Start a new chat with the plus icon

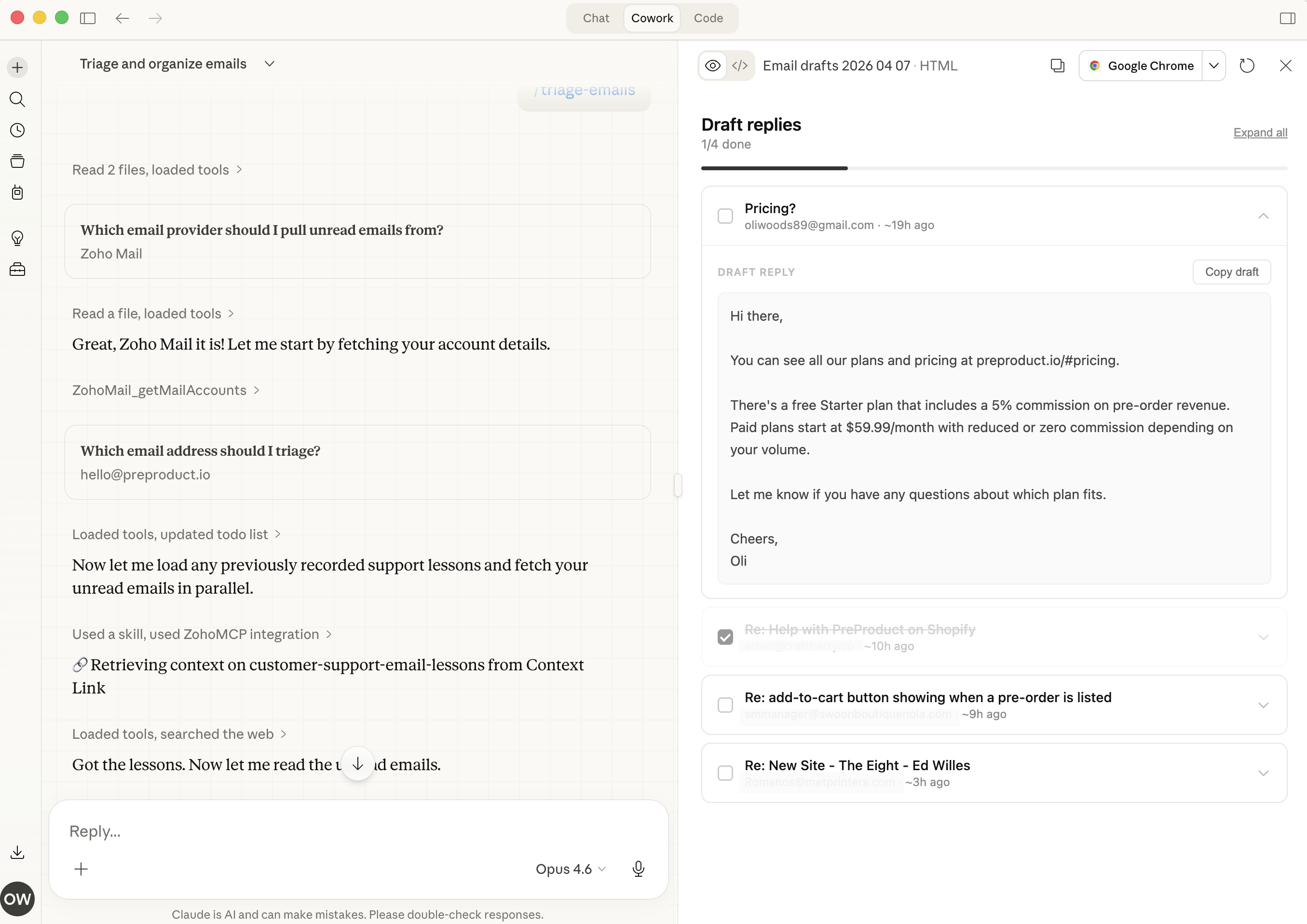[x=17, y=67]
